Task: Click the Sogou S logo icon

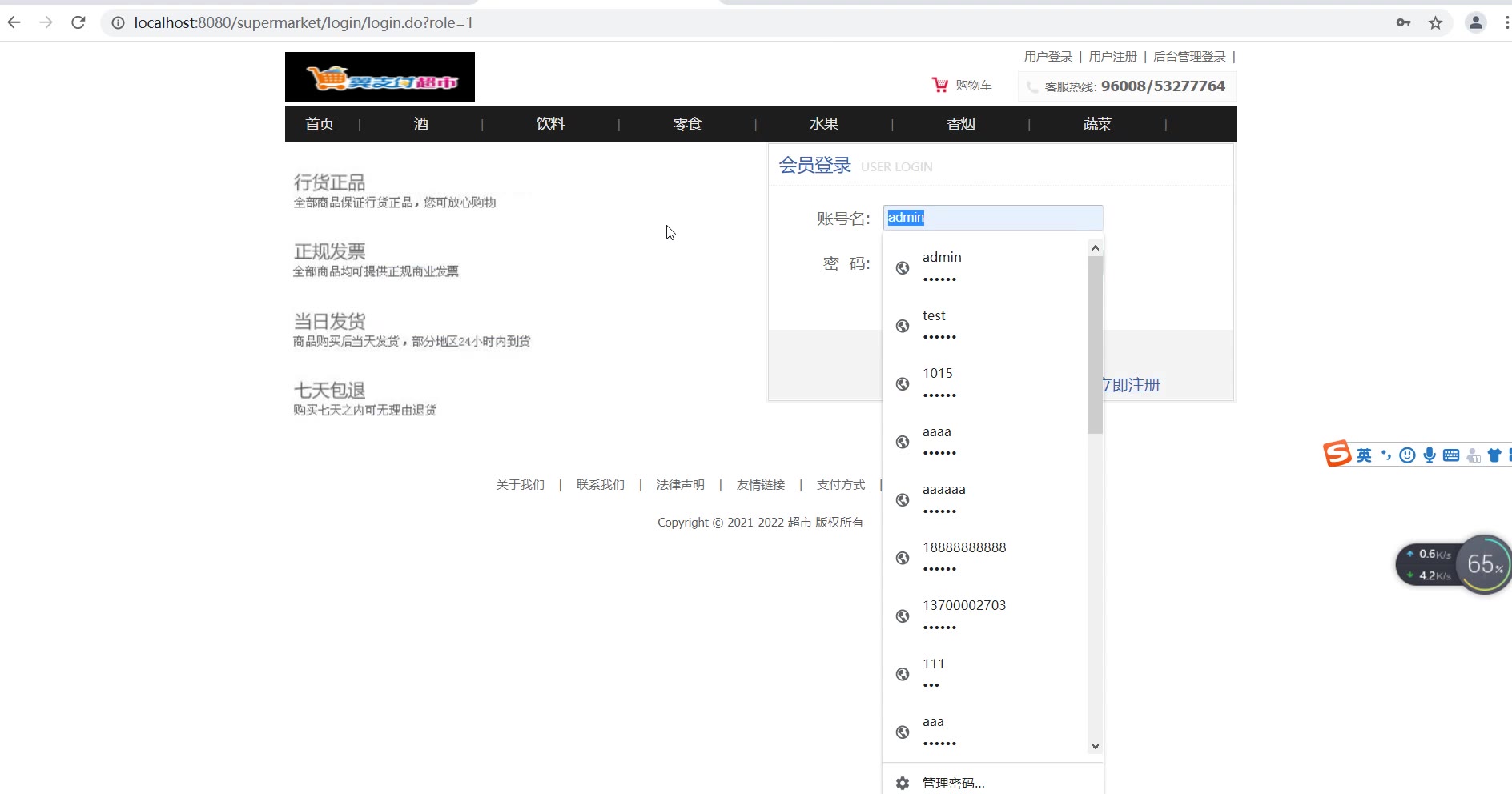Action: tap(1337, 454)
